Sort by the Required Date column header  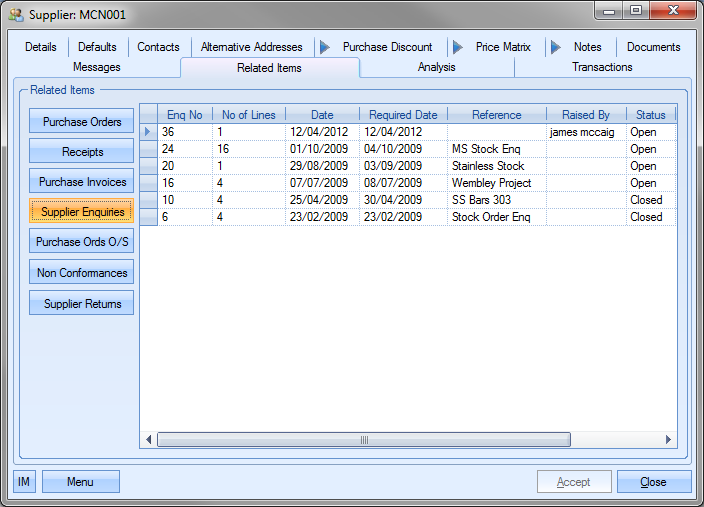tap(403, 115)
